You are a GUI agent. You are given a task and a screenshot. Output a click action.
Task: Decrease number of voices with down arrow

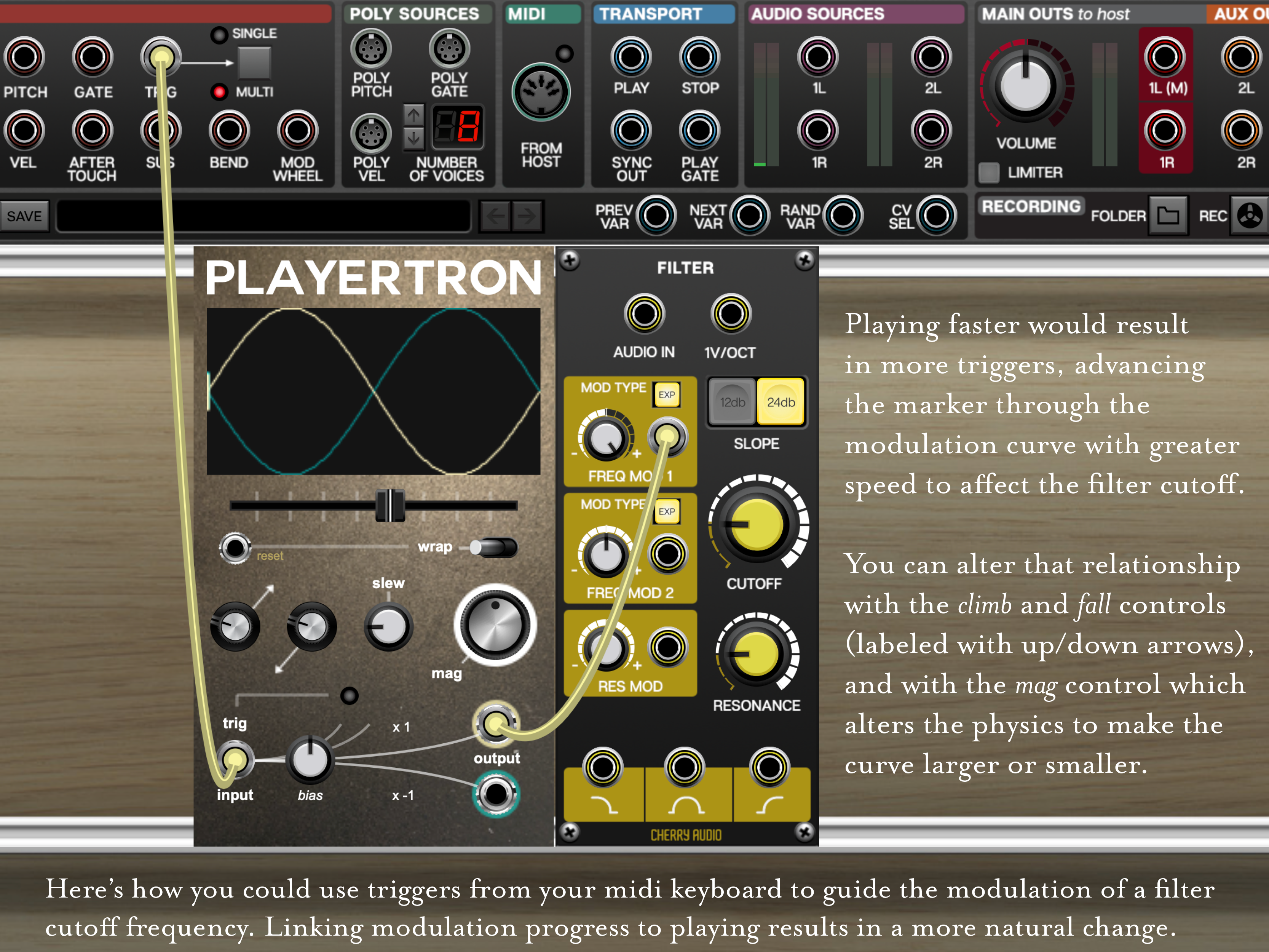tap(413, 138)
